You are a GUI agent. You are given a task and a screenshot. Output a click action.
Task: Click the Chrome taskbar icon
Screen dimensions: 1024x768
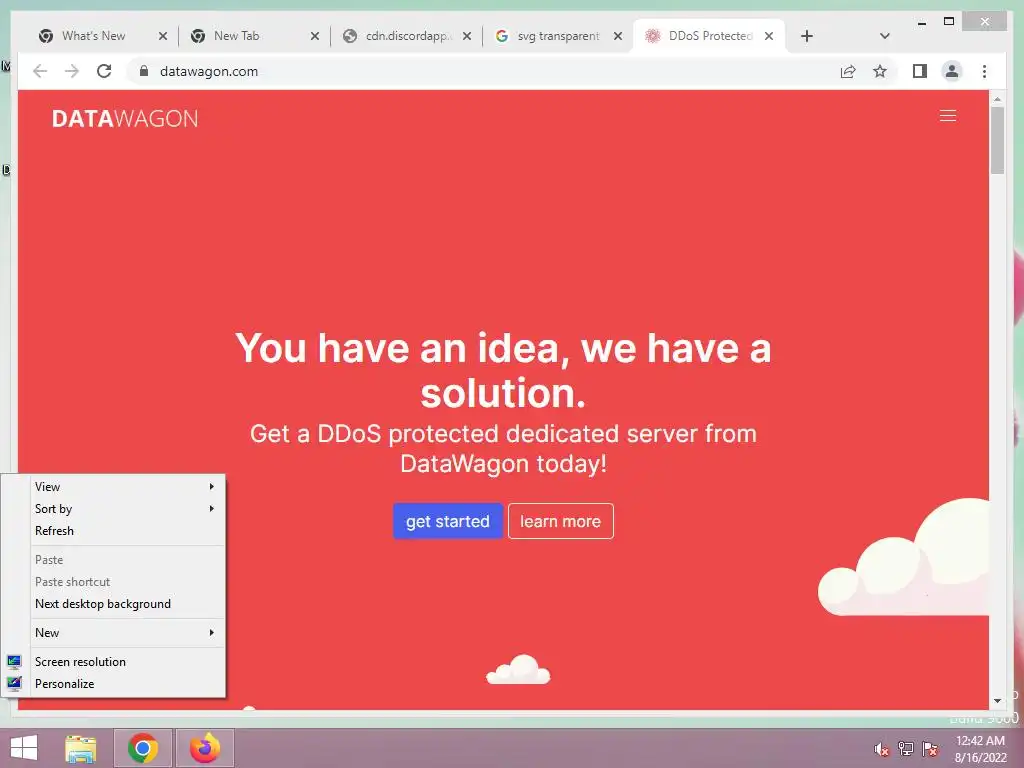coord(143,748)
